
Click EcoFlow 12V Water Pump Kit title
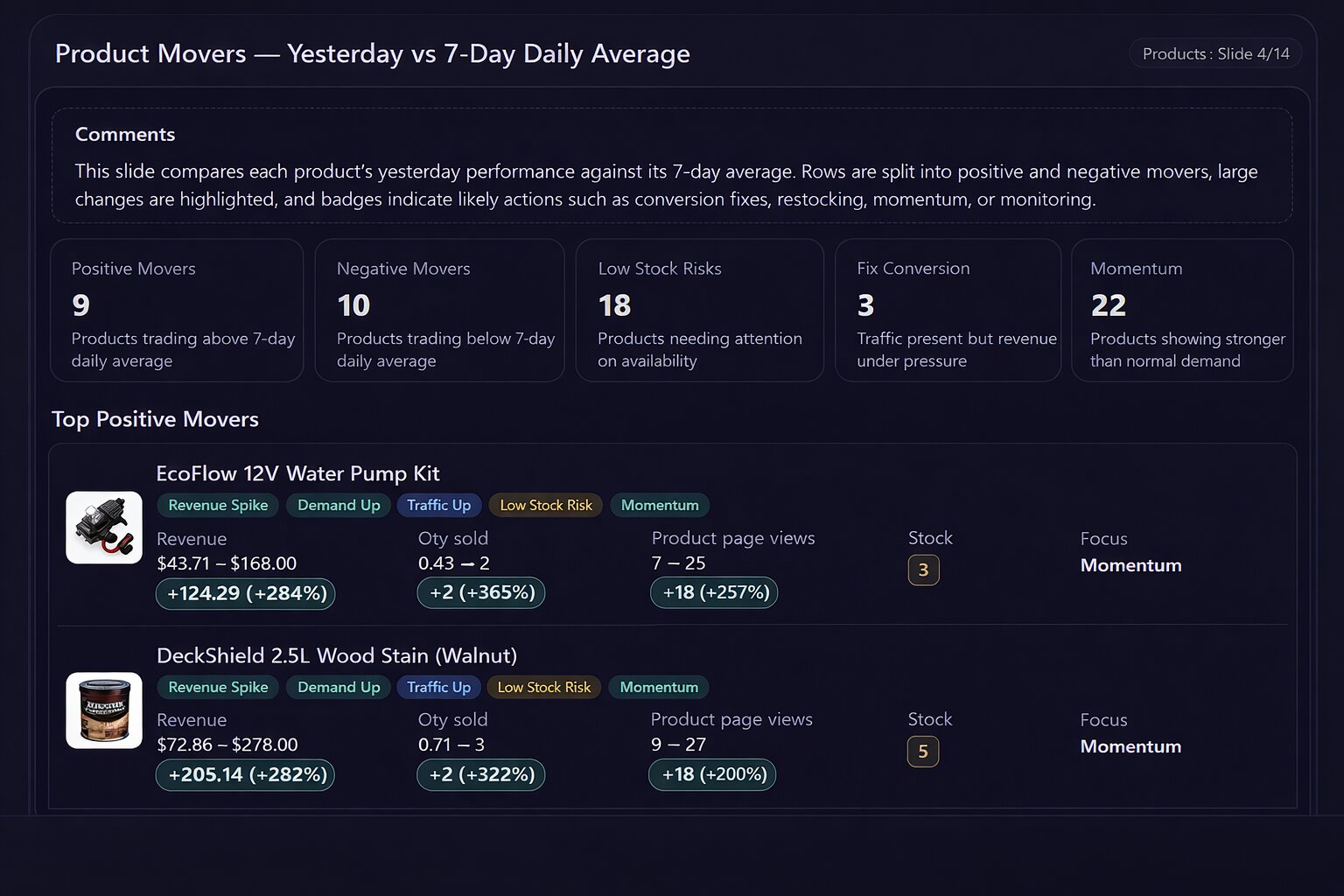[297, 473]
